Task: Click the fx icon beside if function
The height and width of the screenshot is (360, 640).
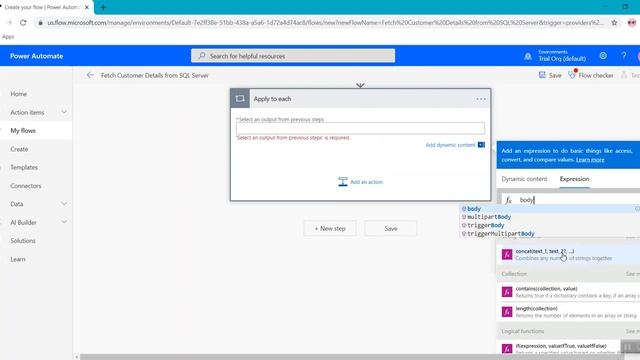Action: (507, 349)
